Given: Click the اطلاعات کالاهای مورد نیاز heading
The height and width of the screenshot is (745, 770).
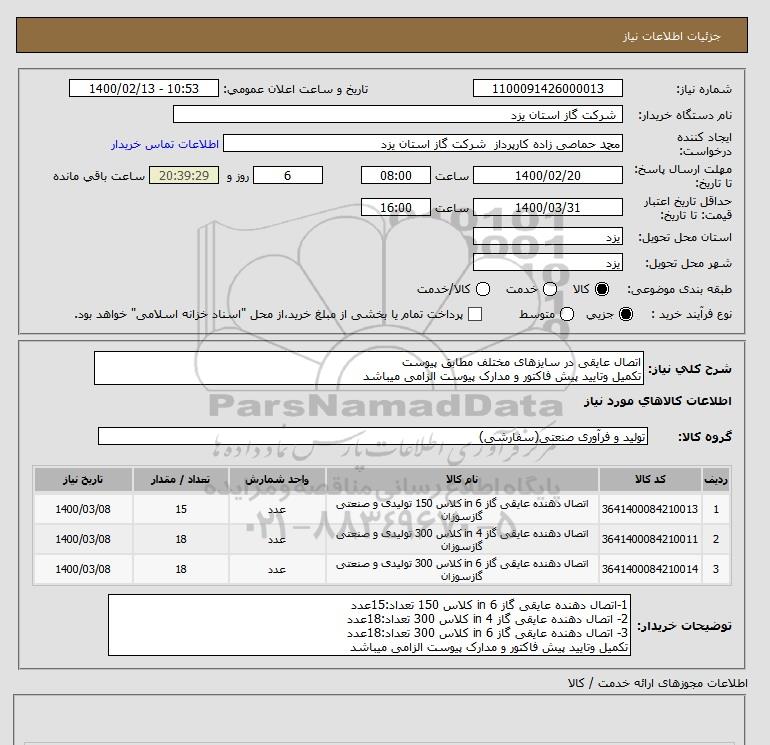Looking at the screenshot, I should [x=658, y=401].
